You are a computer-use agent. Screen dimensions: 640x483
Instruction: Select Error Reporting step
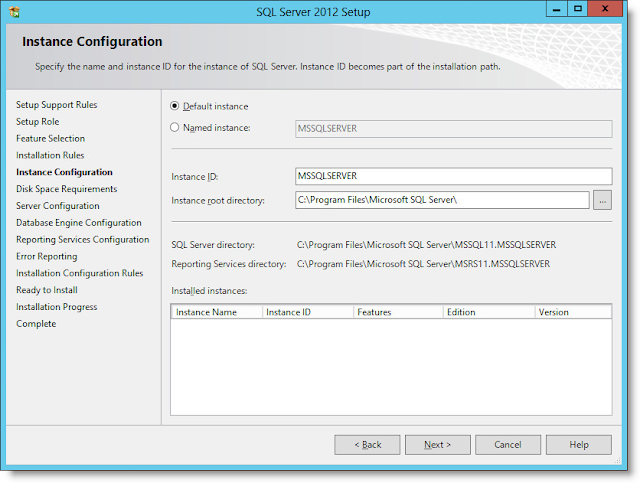[x=47, y=256]
